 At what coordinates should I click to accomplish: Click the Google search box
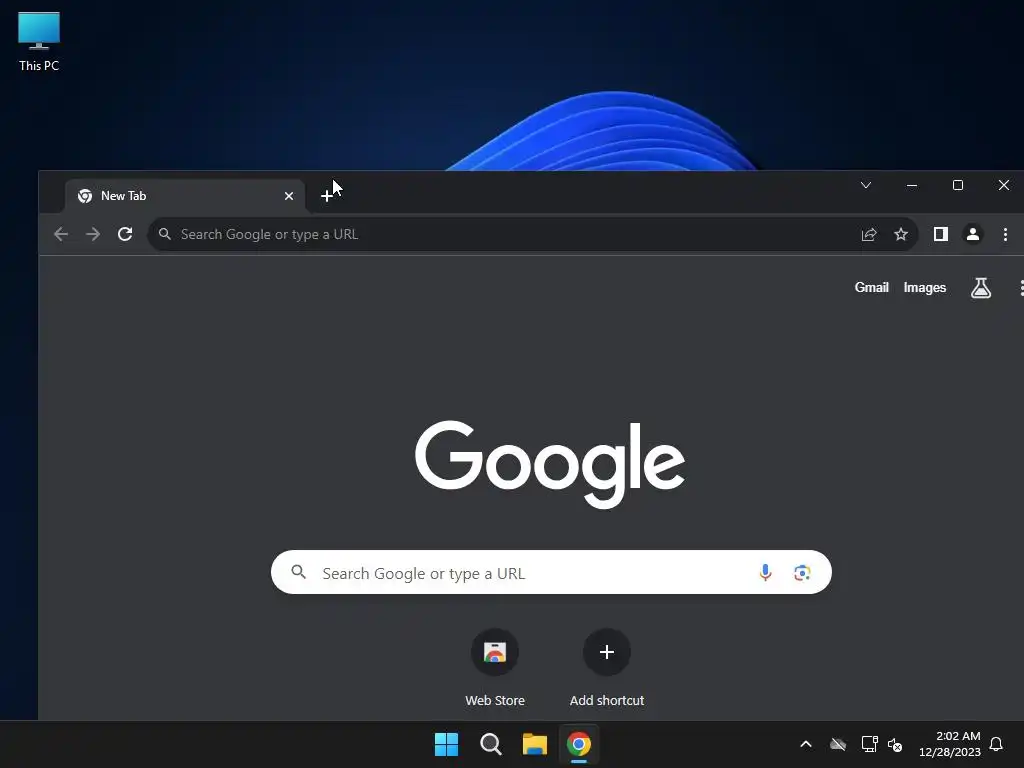551,573
